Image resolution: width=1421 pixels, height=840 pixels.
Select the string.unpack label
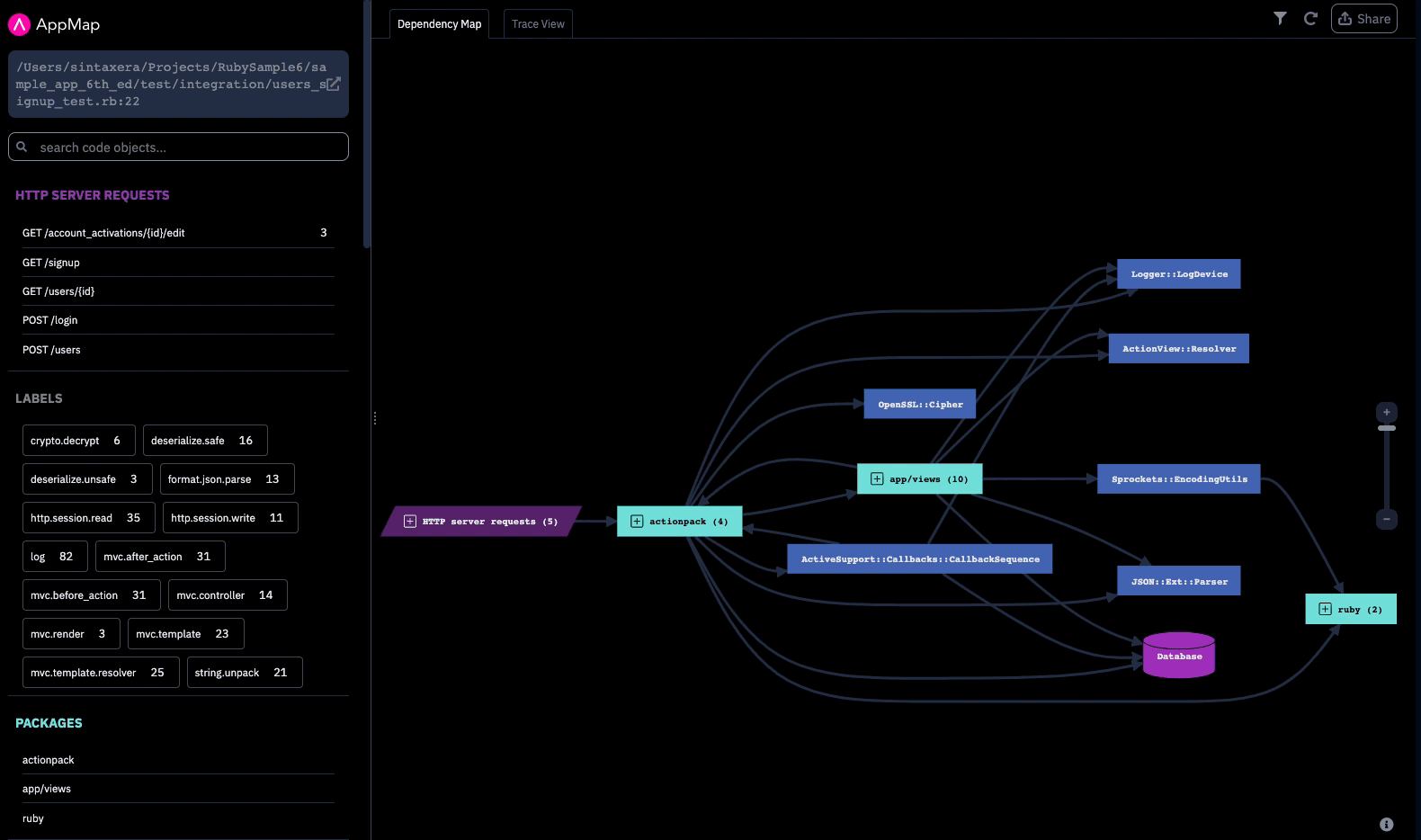pyautogui.click(x=245, y=673)
